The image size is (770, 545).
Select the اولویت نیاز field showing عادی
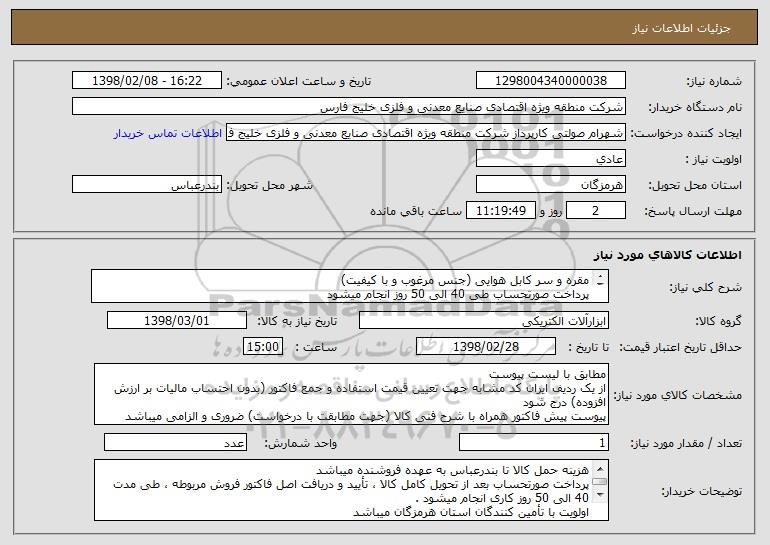tap(550, 159)
